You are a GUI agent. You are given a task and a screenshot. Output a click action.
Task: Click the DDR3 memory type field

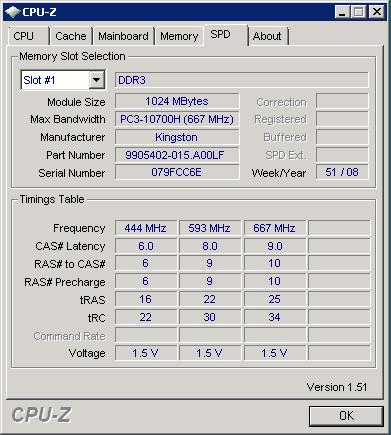point(242,80)
